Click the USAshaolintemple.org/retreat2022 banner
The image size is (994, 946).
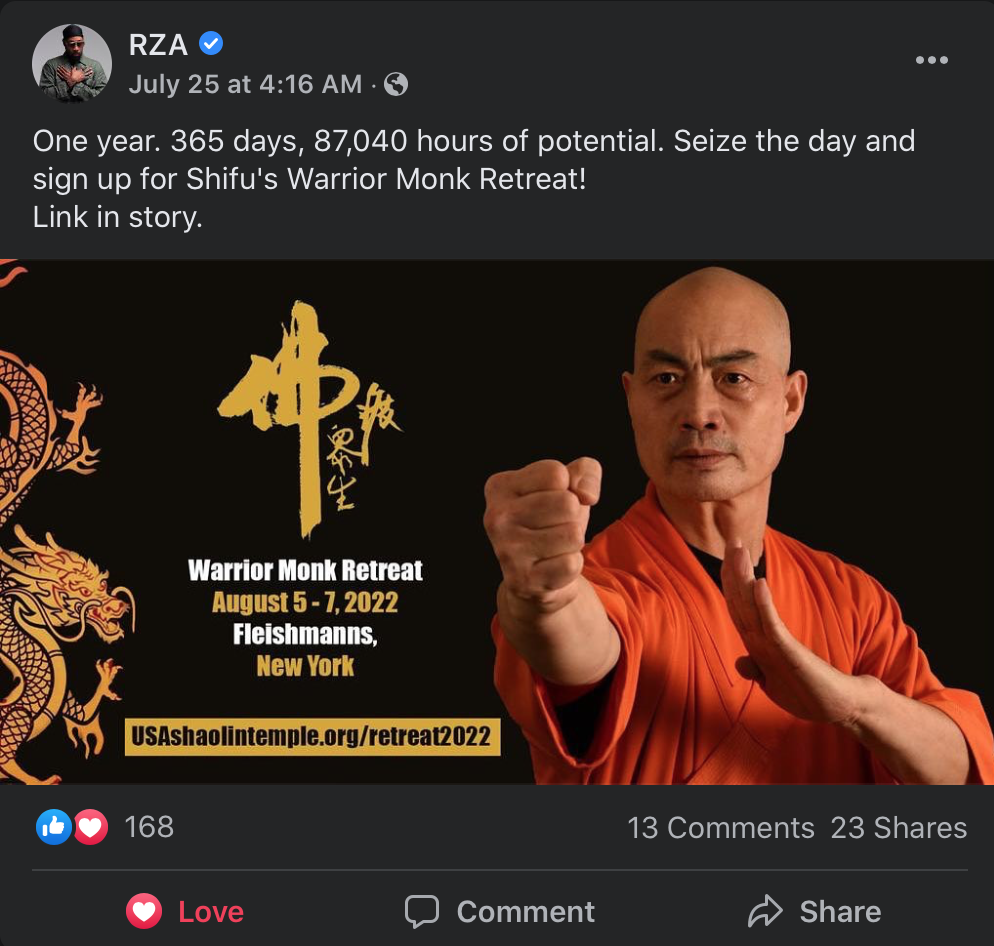tap(313, 737)
